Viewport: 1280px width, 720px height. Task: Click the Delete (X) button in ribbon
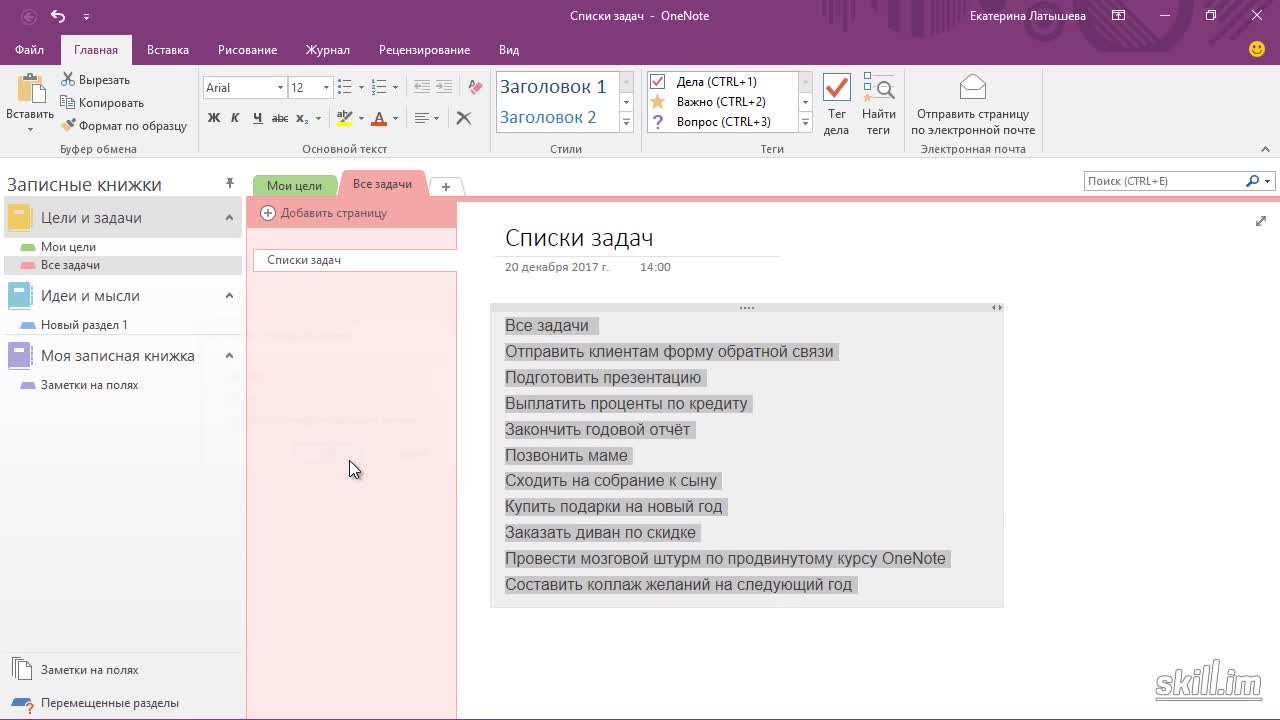pyautogui.click(x=464, y=118)
